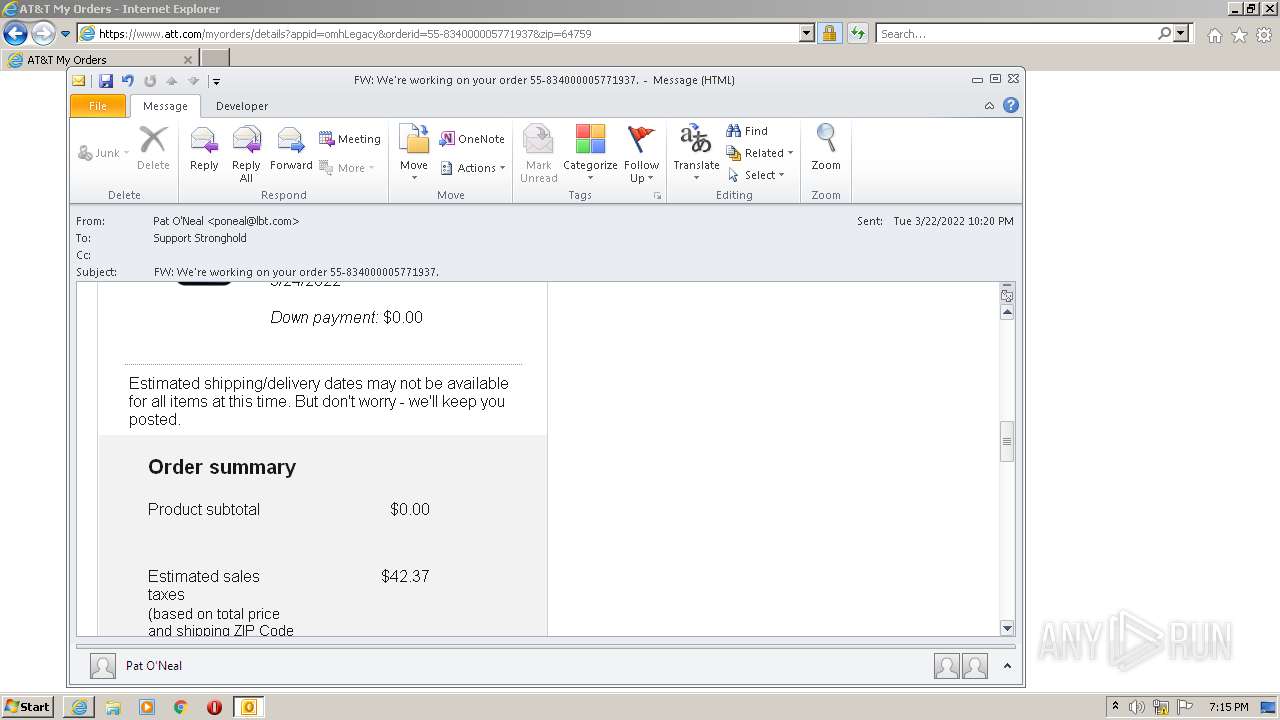This screenshot has height=720, width=1280.
Task: Click the message scrollbar down arrow
Action: [x=1007, y=628]
